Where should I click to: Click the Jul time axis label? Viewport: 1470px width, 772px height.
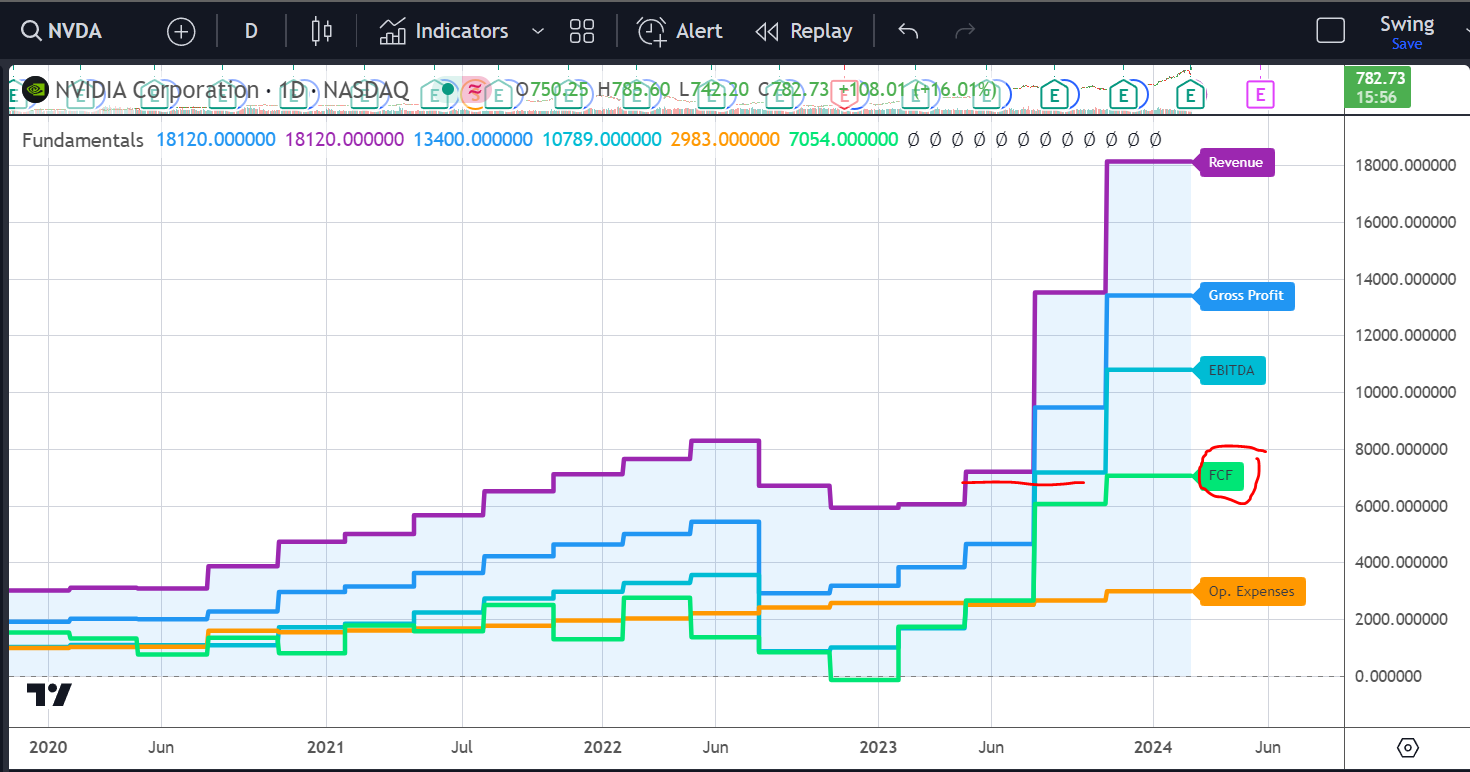[x=462, y=747]
